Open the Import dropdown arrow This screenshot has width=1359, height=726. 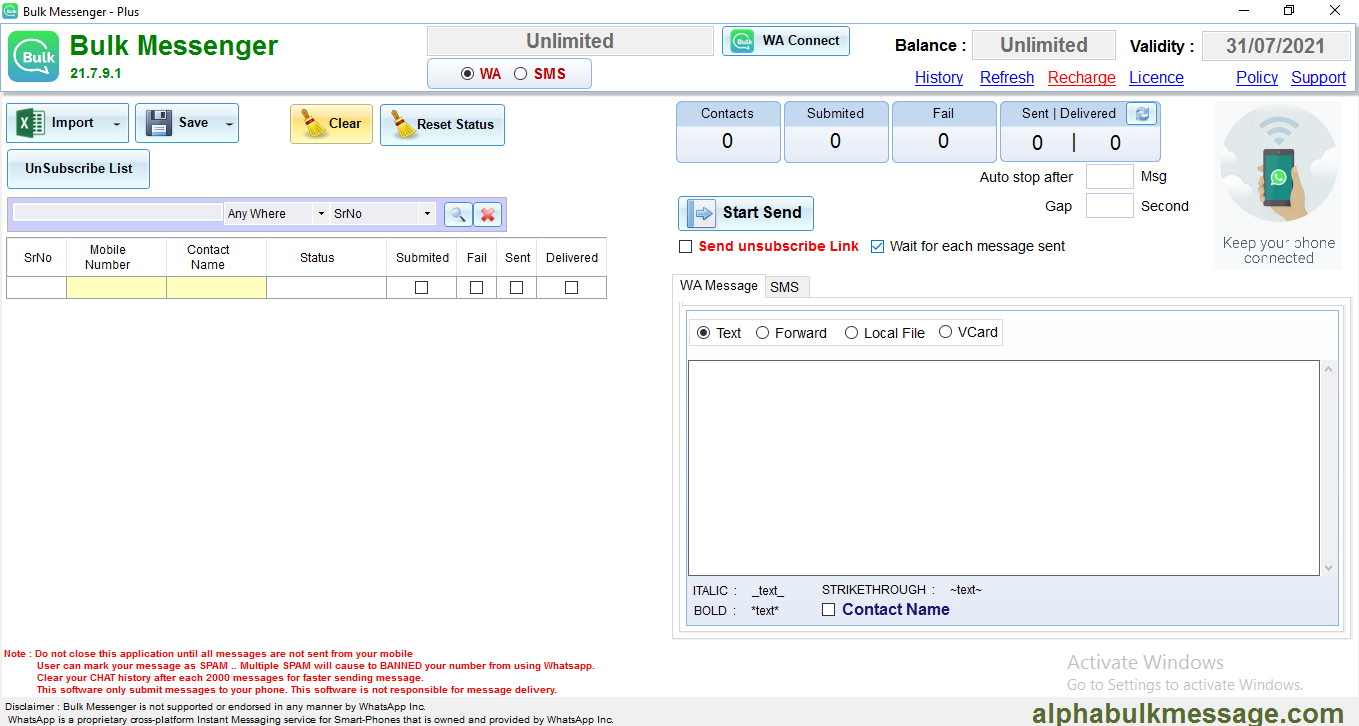pyautogui.click(x=117, y=124)
